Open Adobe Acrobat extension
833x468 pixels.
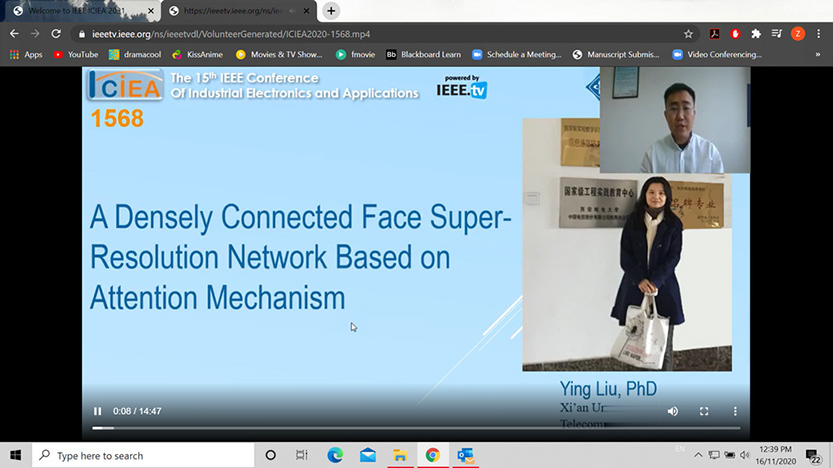click(x=715, y=34)
